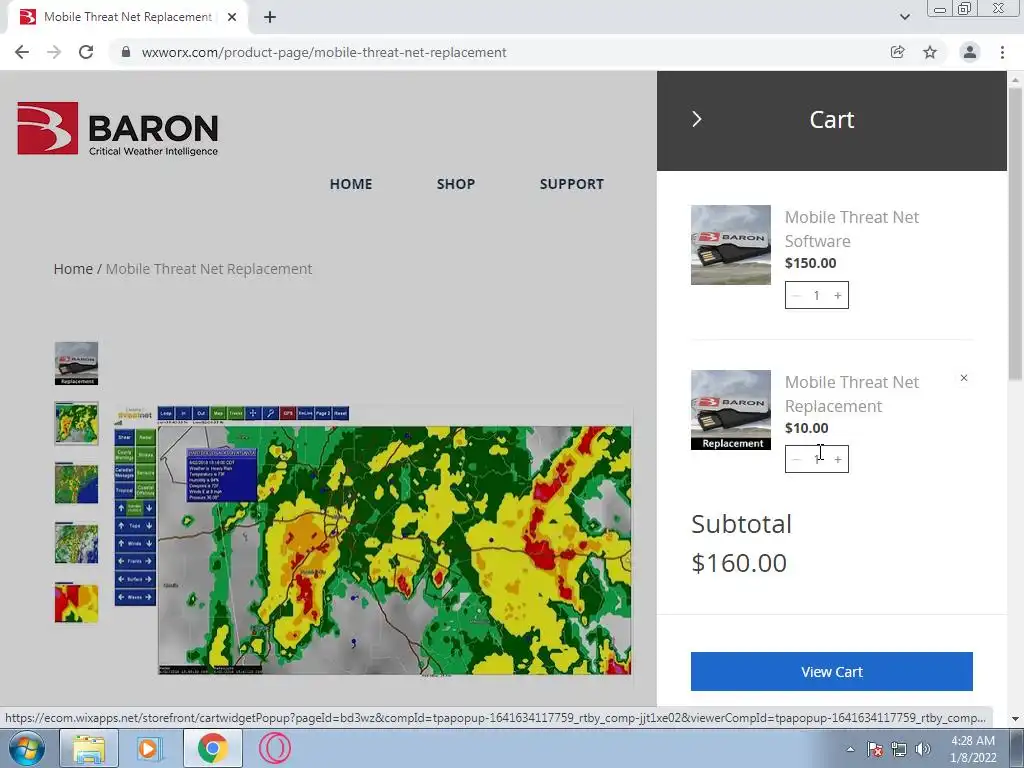
Task: Click the address bar URL
Action: tap(324, 52)
